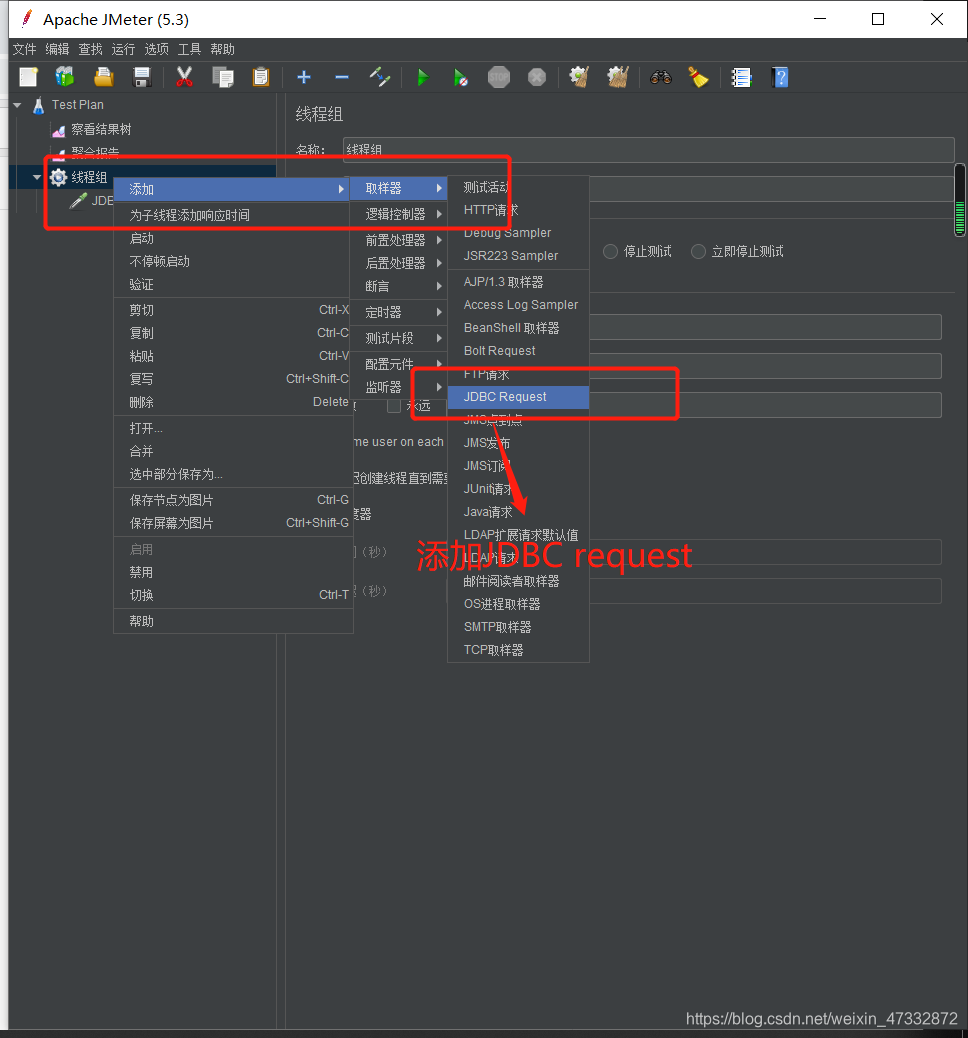Click the 察看结果树 listener icon
Screen dimensions: 968x1038
click(x=59, y=130)
